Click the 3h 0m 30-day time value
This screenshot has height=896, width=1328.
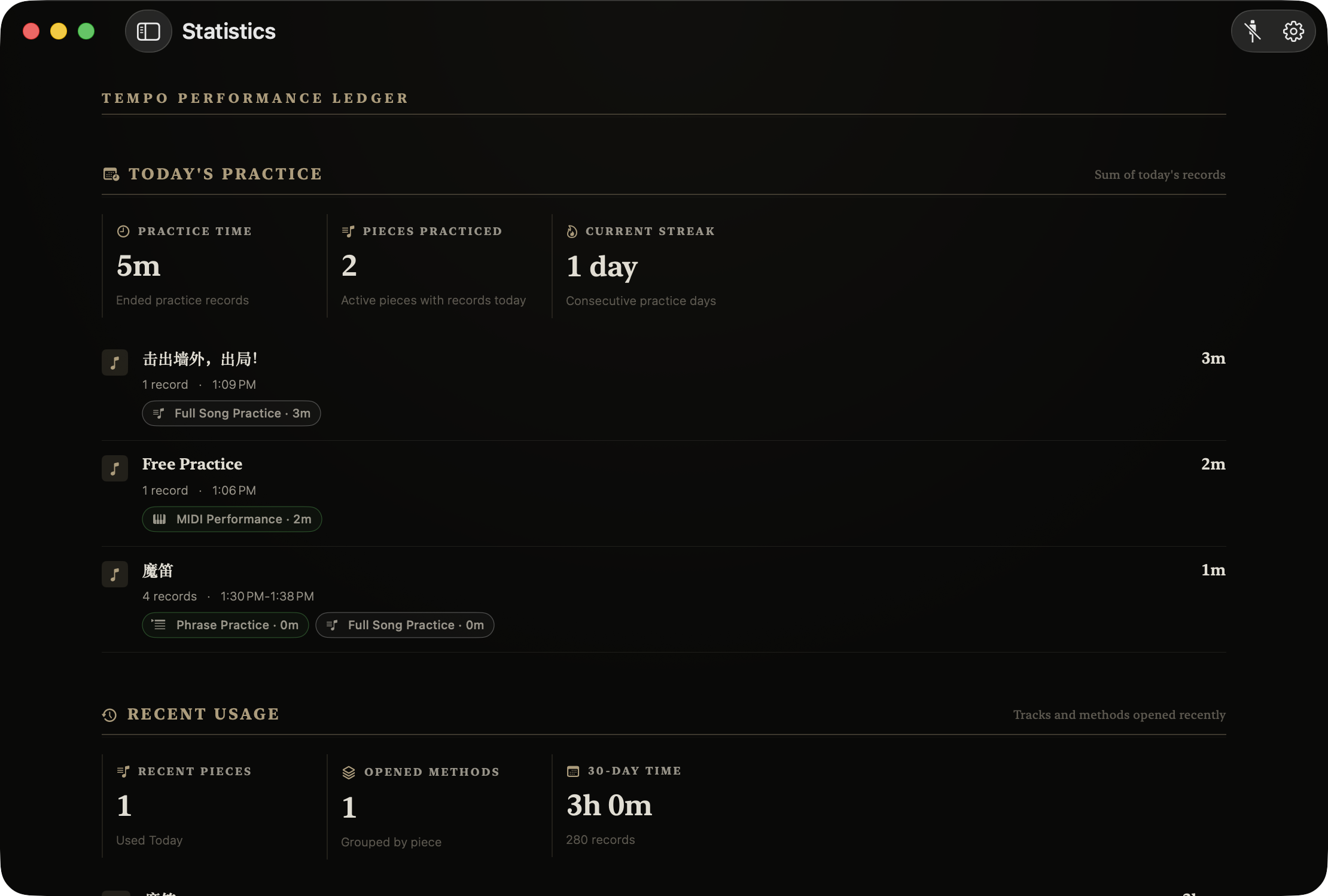610,806
